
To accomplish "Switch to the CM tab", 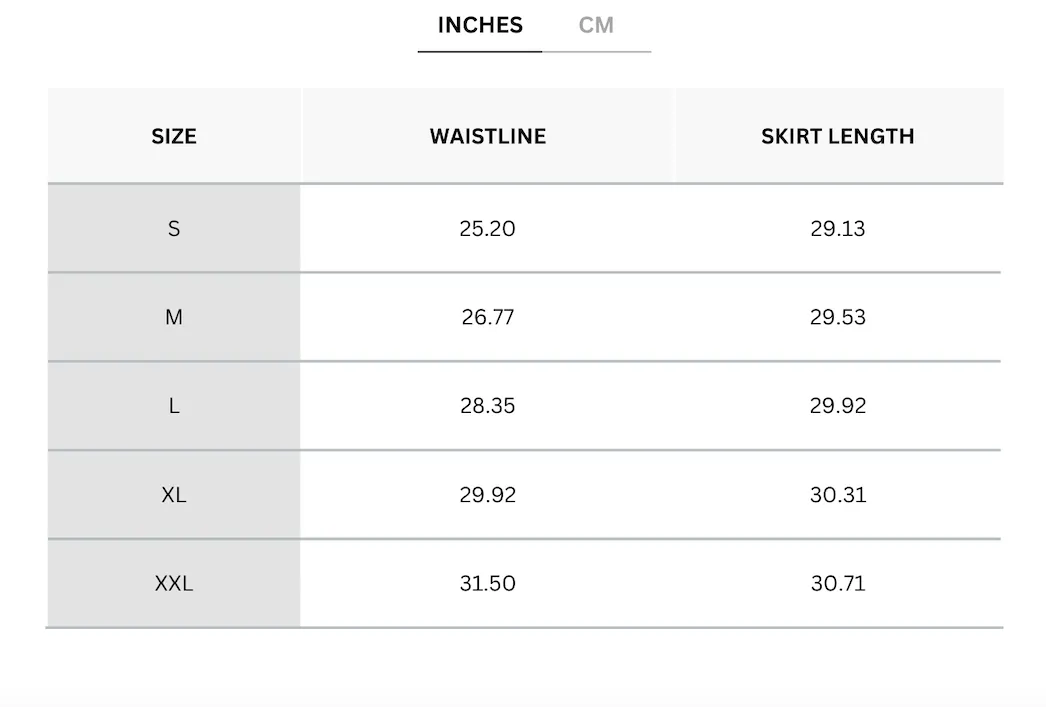I will pos(596,25).
